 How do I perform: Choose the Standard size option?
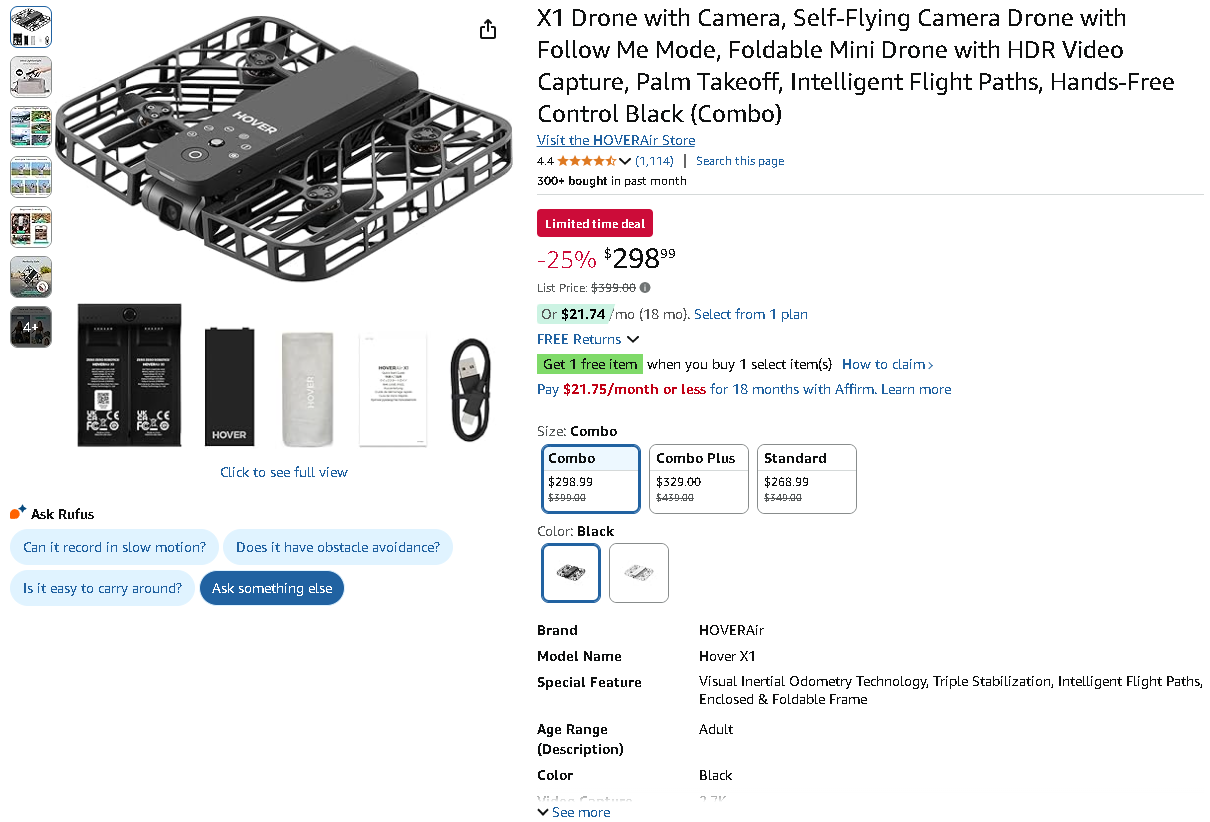(x=806, y=478)
